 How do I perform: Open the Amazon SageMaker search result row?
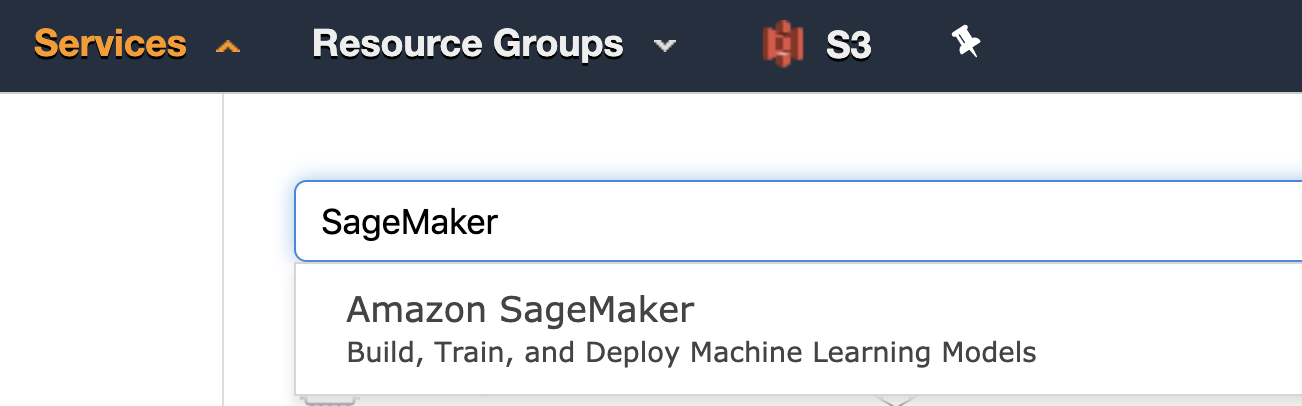pyautogui.click(x=798, y=329)
